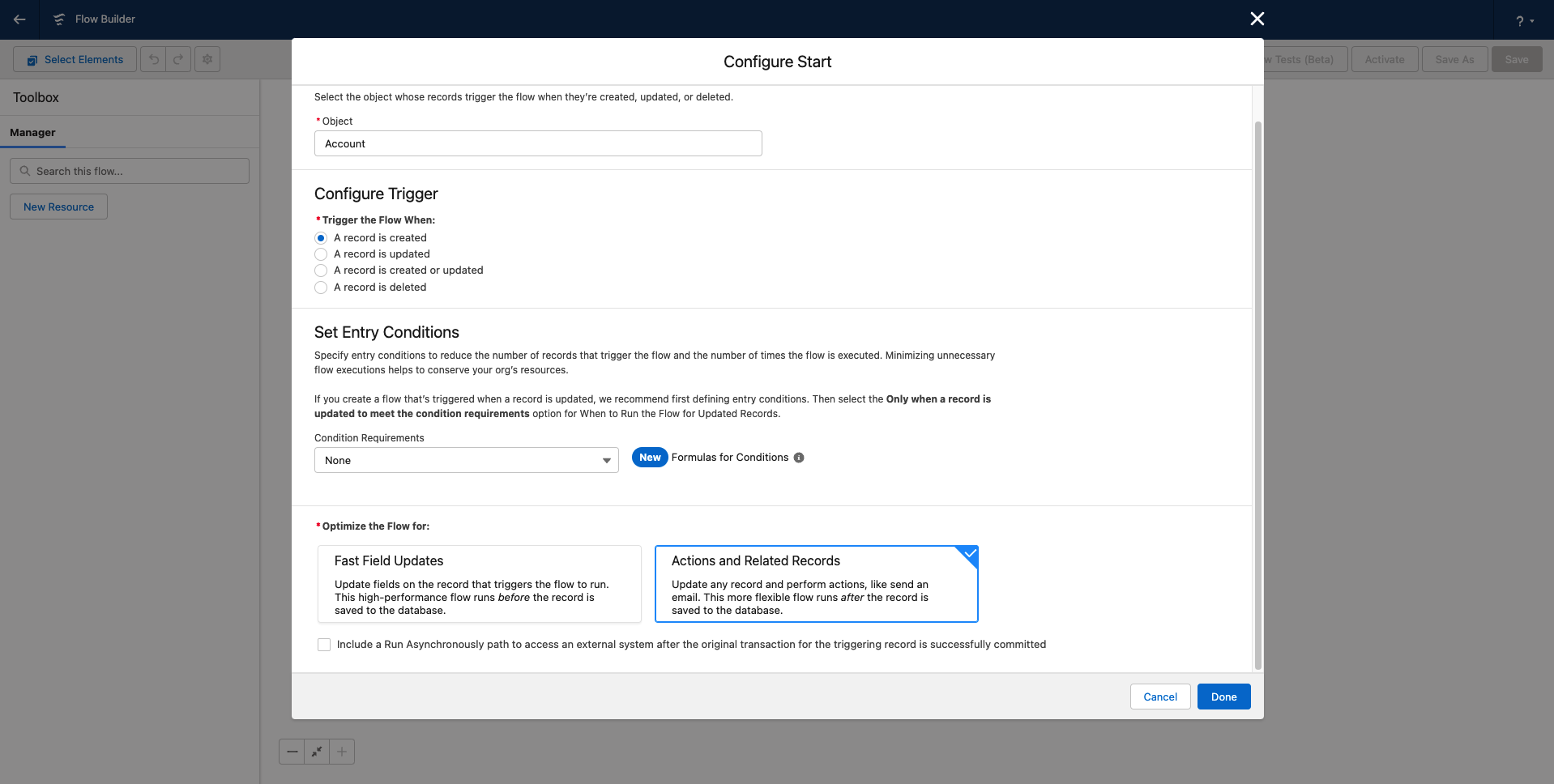Click the Select Elements icon

(33, 59)
